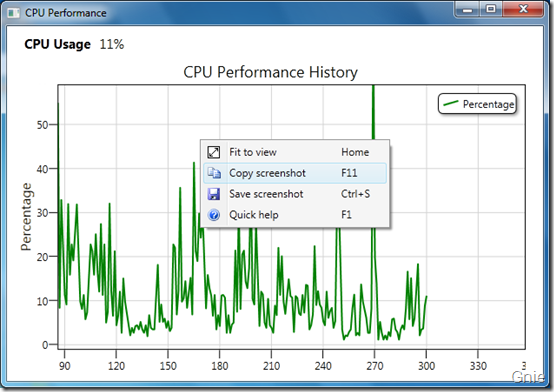Click the 330 tick label on the x-axis
Image resolution: width=554 pixels, height=392 pixels.
click(478, 366)
